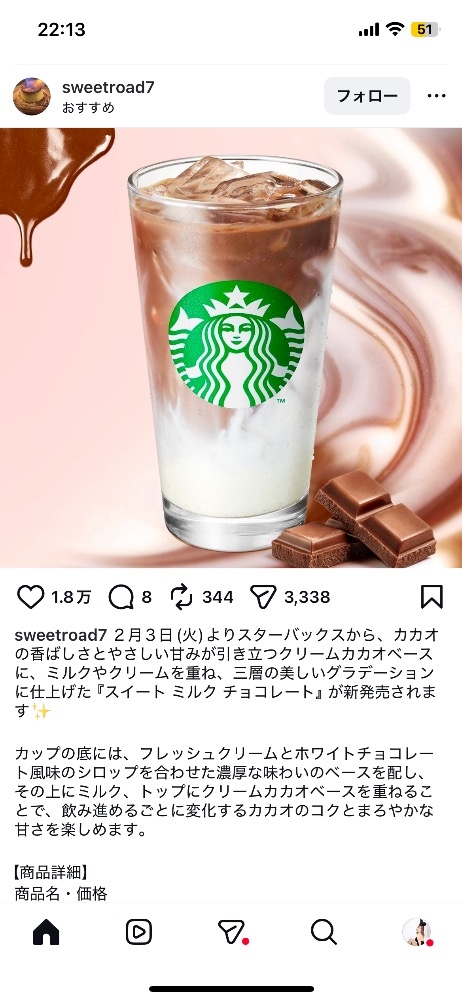Tap the 344 reposts count
The width and height of the screenshot is (462, 1000).
218,598
